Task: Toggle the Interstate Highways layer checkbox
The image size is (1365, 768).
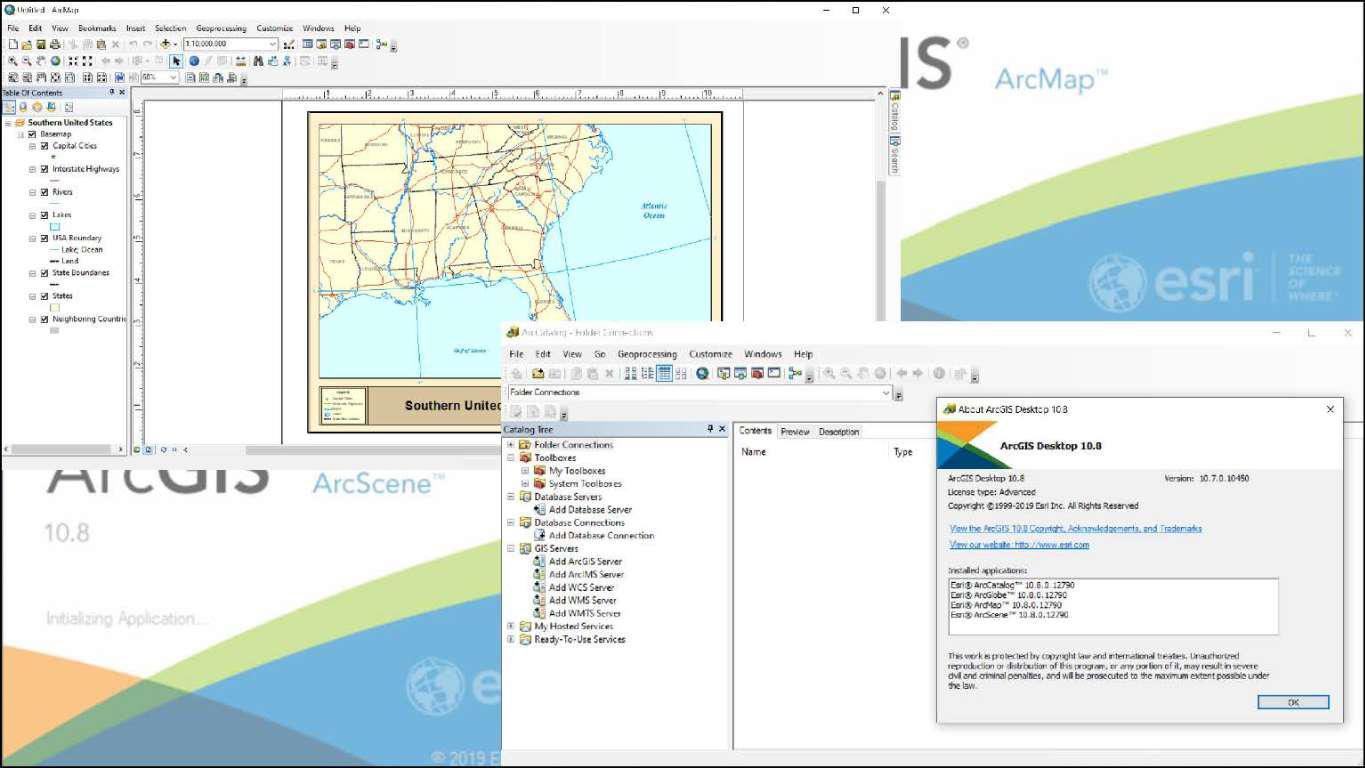Action: pyautogui.click(x=44, y=169)
